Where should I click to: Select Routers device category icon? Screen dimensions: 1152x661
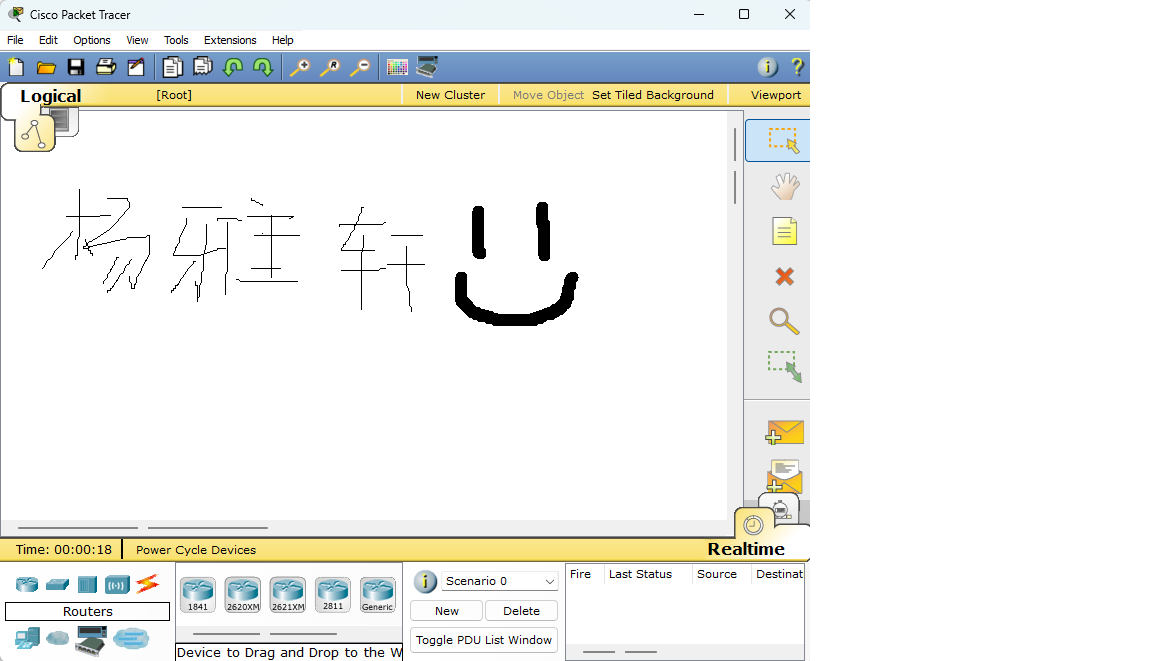click(27, 585)
